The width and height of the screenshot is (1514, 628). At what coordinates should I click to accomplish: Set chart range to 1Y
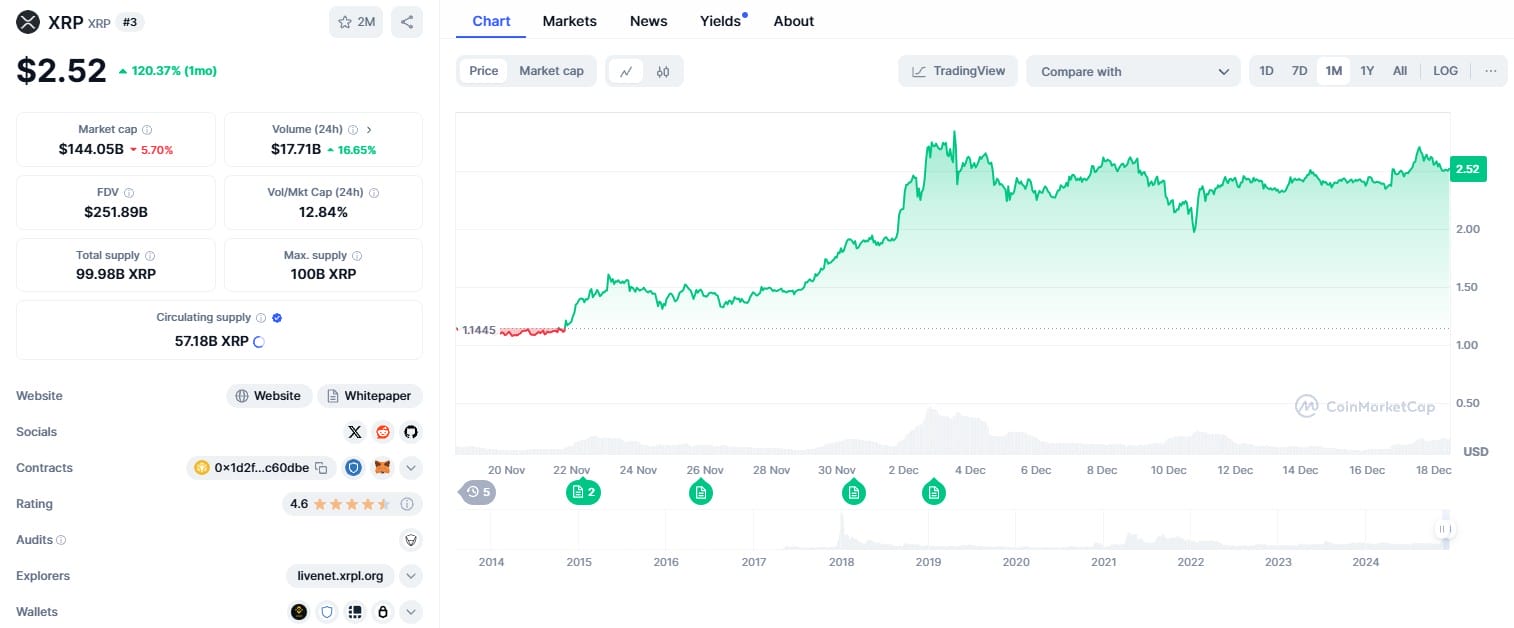1367,71
